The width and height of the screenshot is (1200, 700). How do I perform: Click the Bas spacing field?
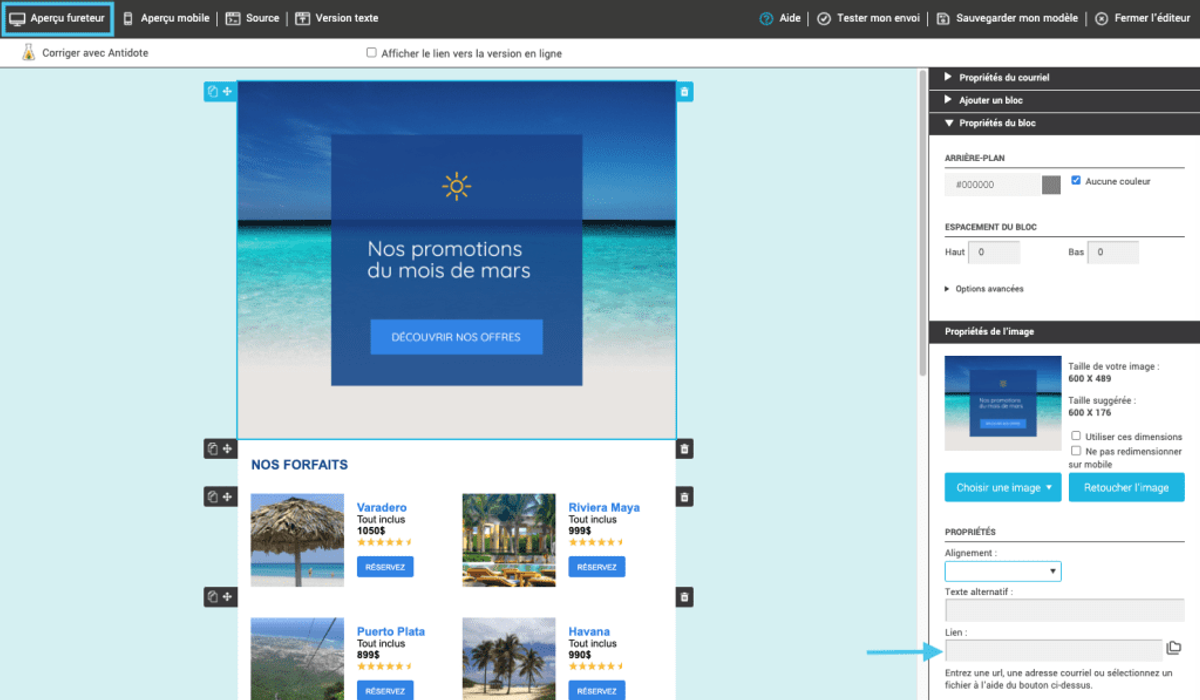point(1113,252)
